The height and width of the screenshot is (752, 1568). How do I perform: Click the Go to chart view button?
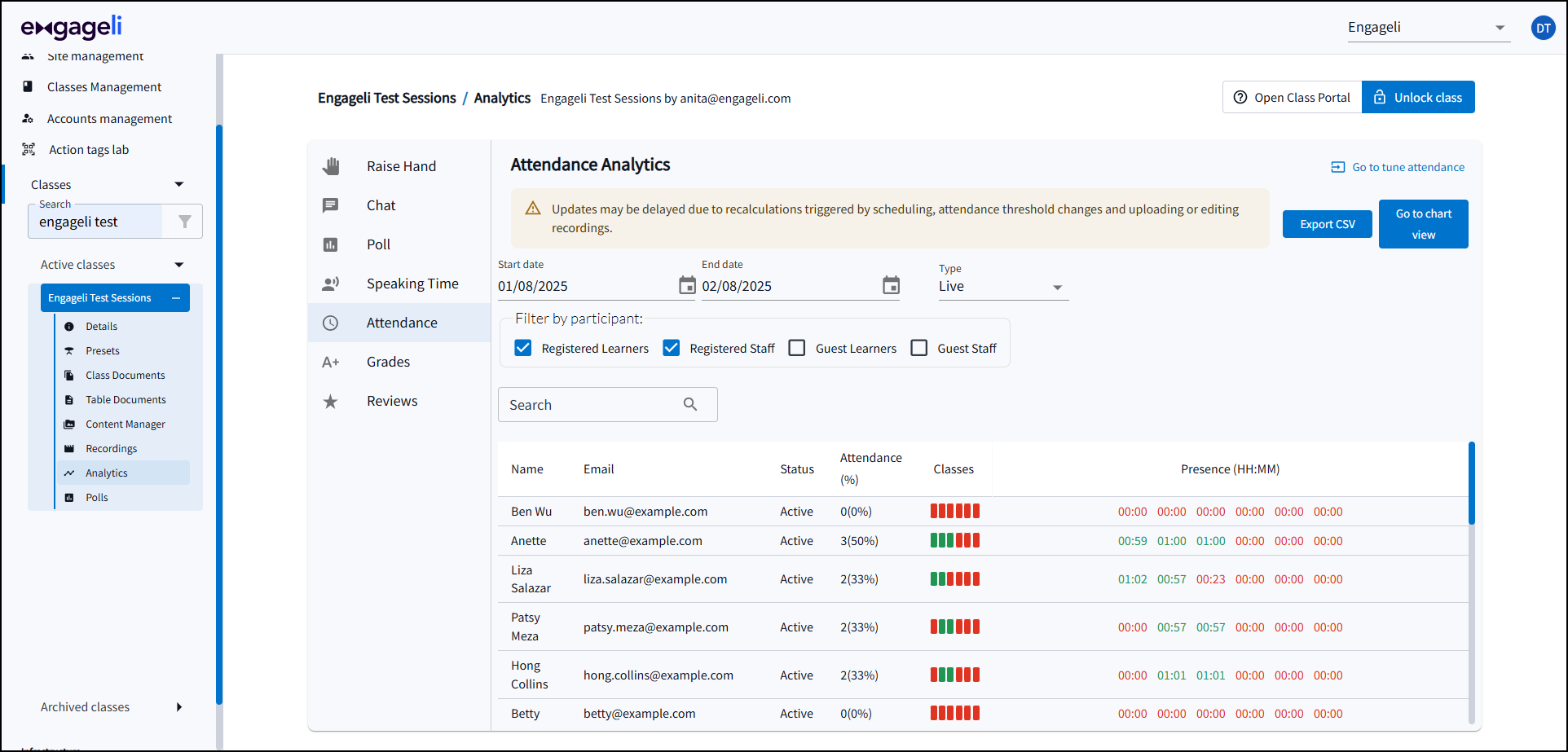tap(1424, 224)
